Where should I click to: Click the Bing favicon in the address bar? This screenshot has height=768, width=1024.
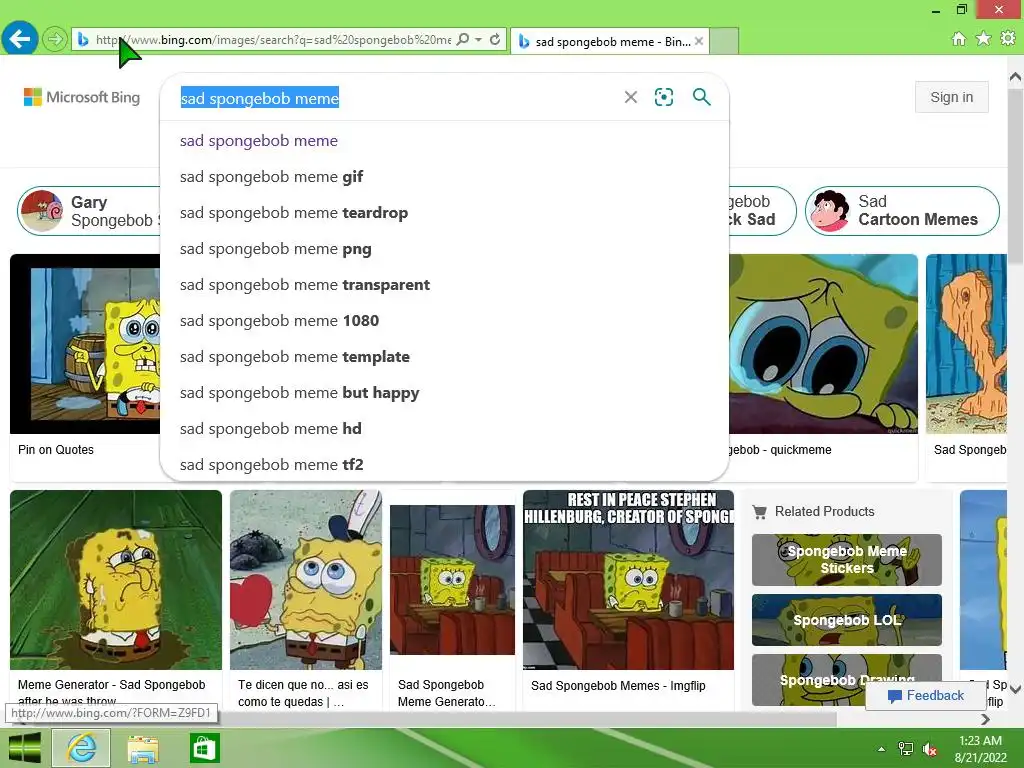point(83,40)
